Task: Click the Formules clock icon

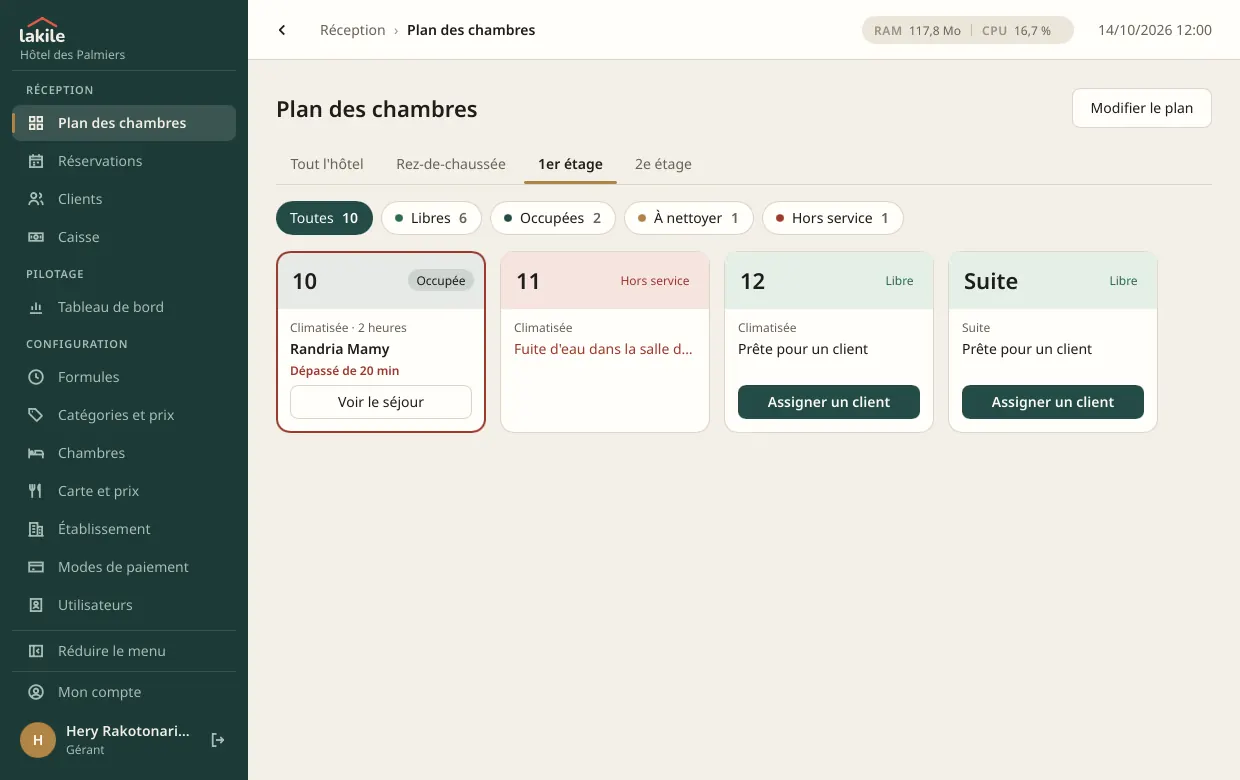Action: coord(36,377)
